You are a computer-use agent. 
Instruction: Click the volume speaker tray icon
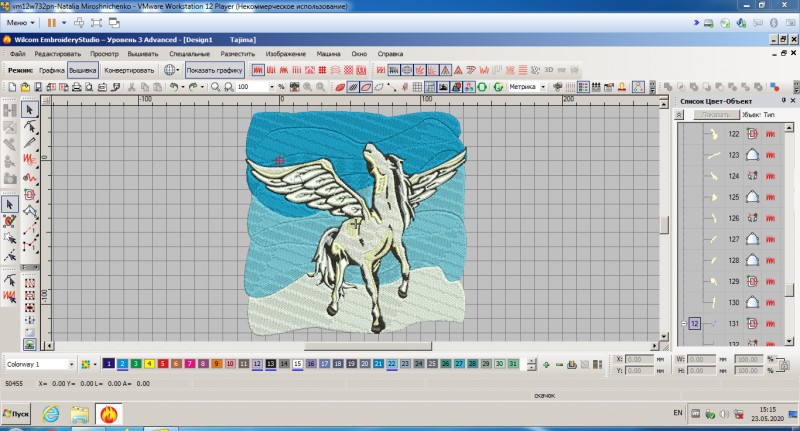click(724, 414)
